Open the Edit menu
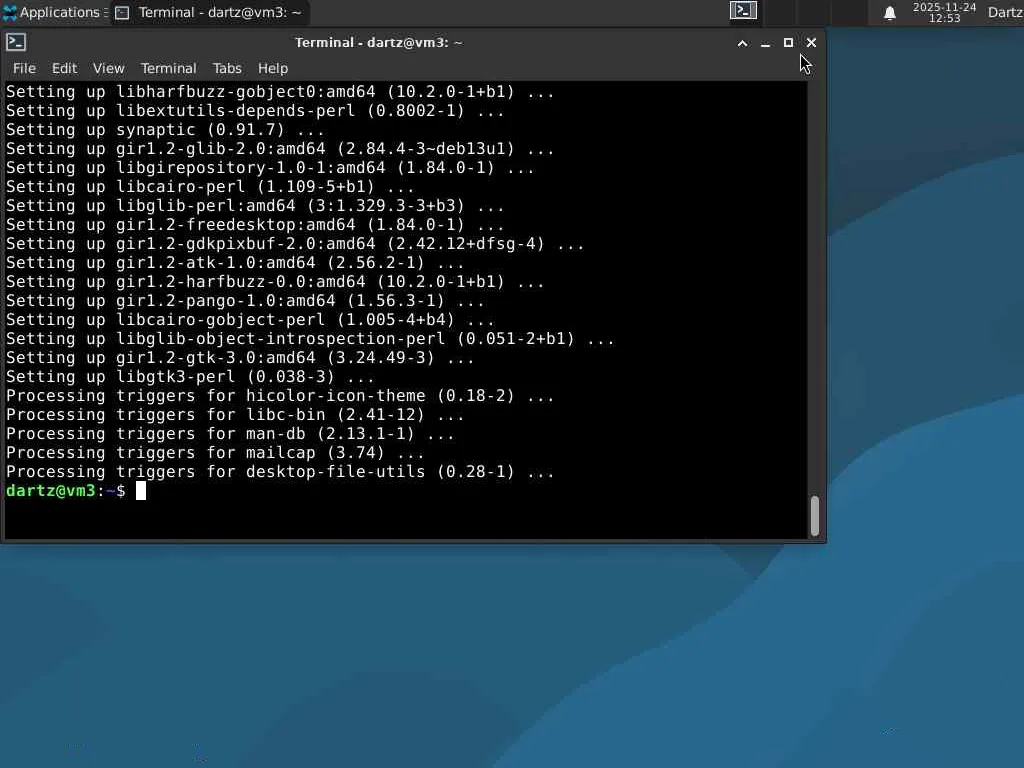Image resolution: width=1024 pixels, height=768 pixels. 64,68
